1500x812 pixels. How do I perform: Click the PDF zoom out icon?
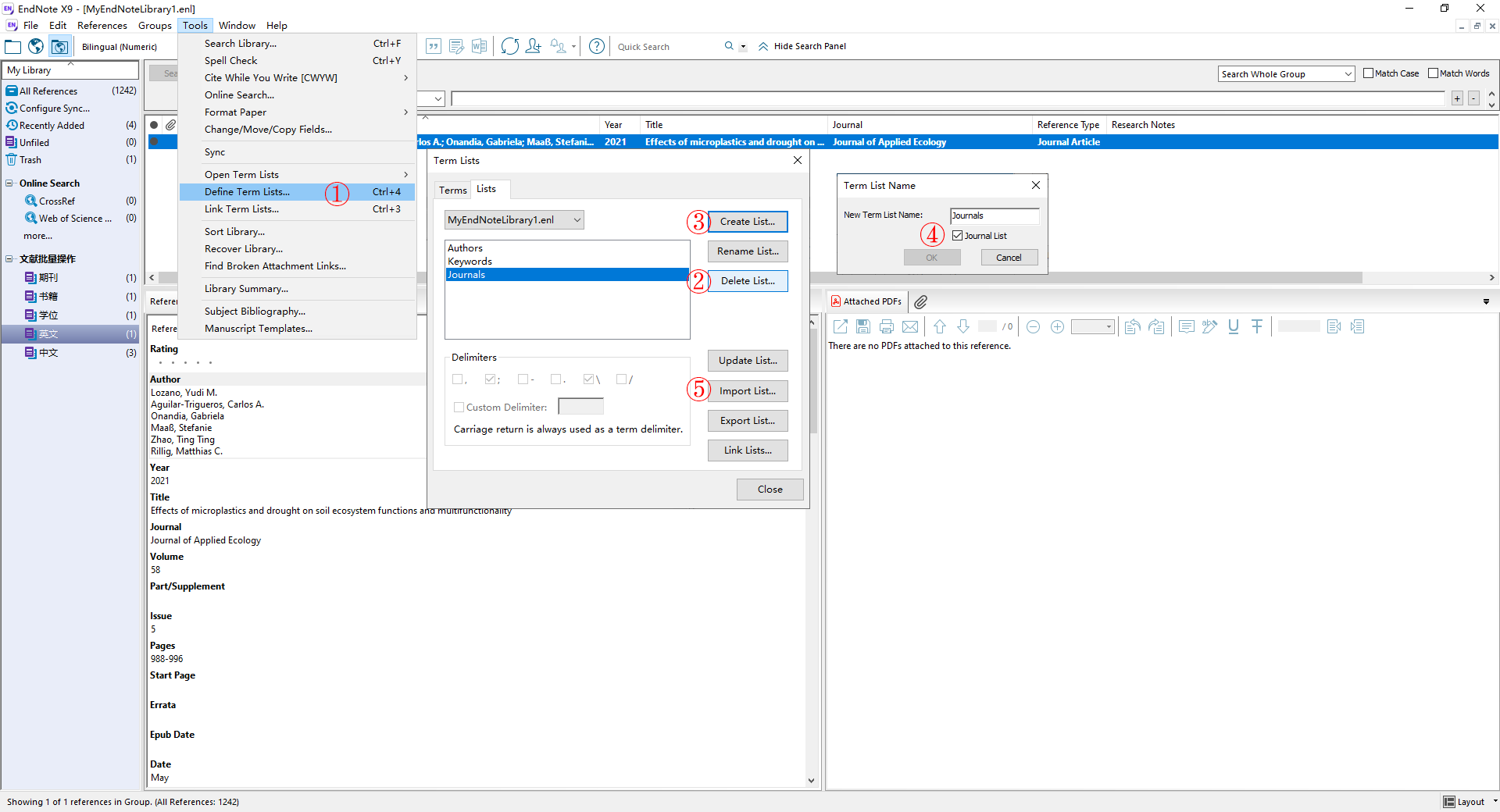point(1033,327)
